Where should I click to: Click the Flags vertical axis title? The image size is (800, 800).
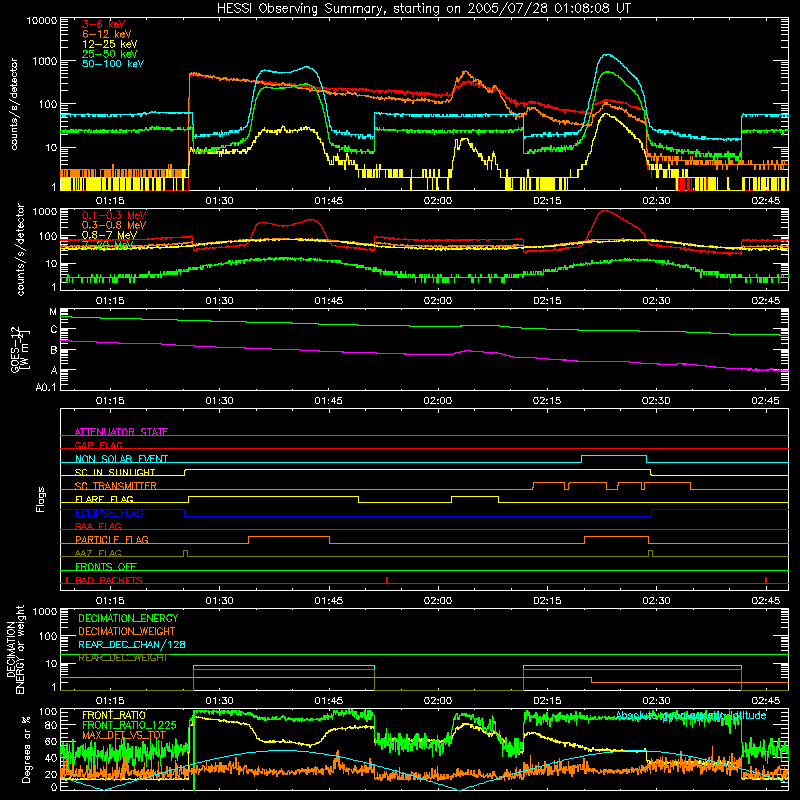click(41, 499)
